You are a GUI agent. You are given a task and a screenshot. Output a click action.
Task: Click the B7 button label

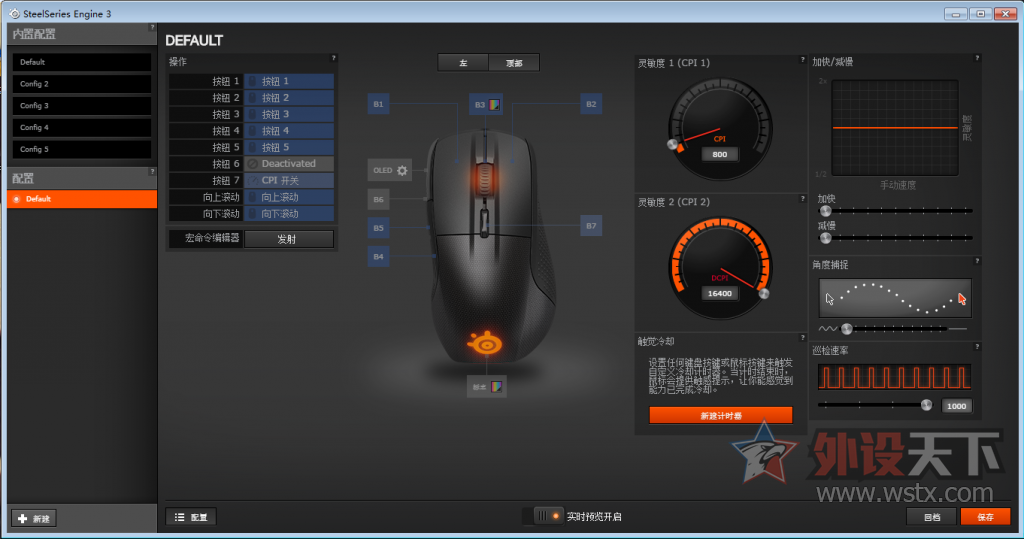coord(591,226)
